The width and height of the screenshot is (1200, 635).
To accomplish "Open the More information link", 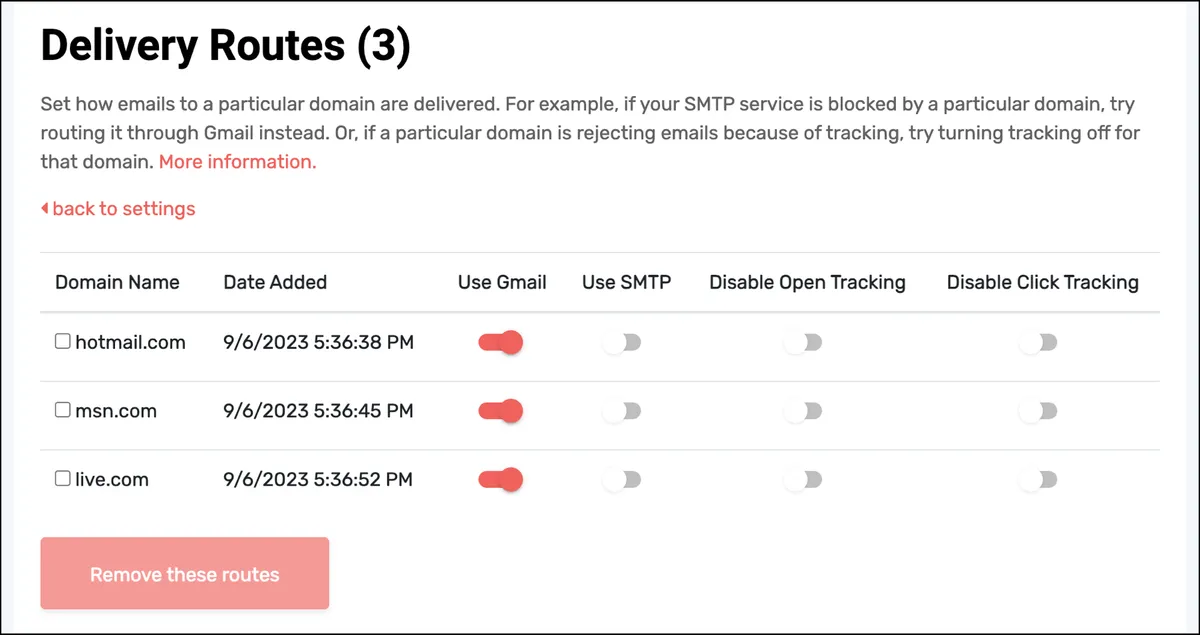I will (238, 162).
